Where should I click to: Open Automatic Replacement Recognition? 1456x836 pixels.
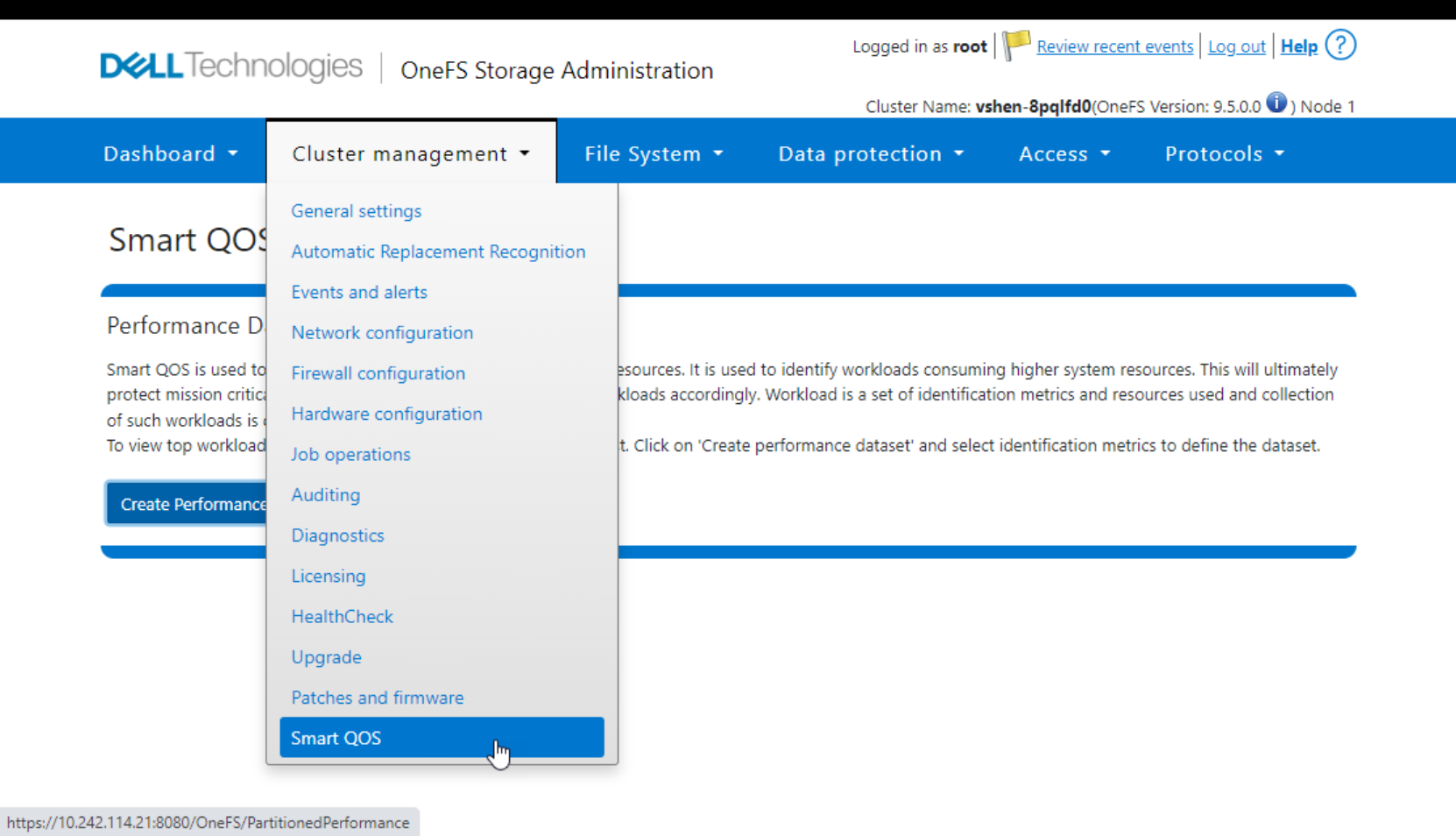pyautogui.click(x=438, y=252)
